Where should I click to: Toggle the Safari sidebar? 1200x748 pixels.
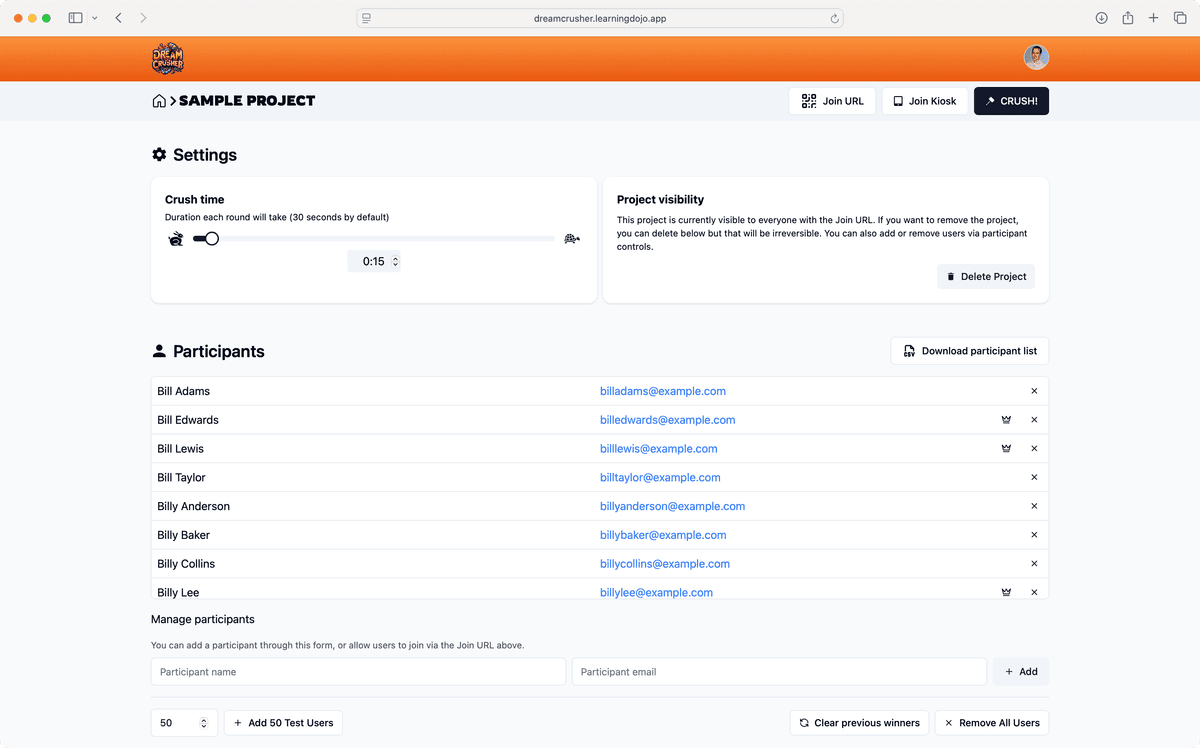click(75, 18)
